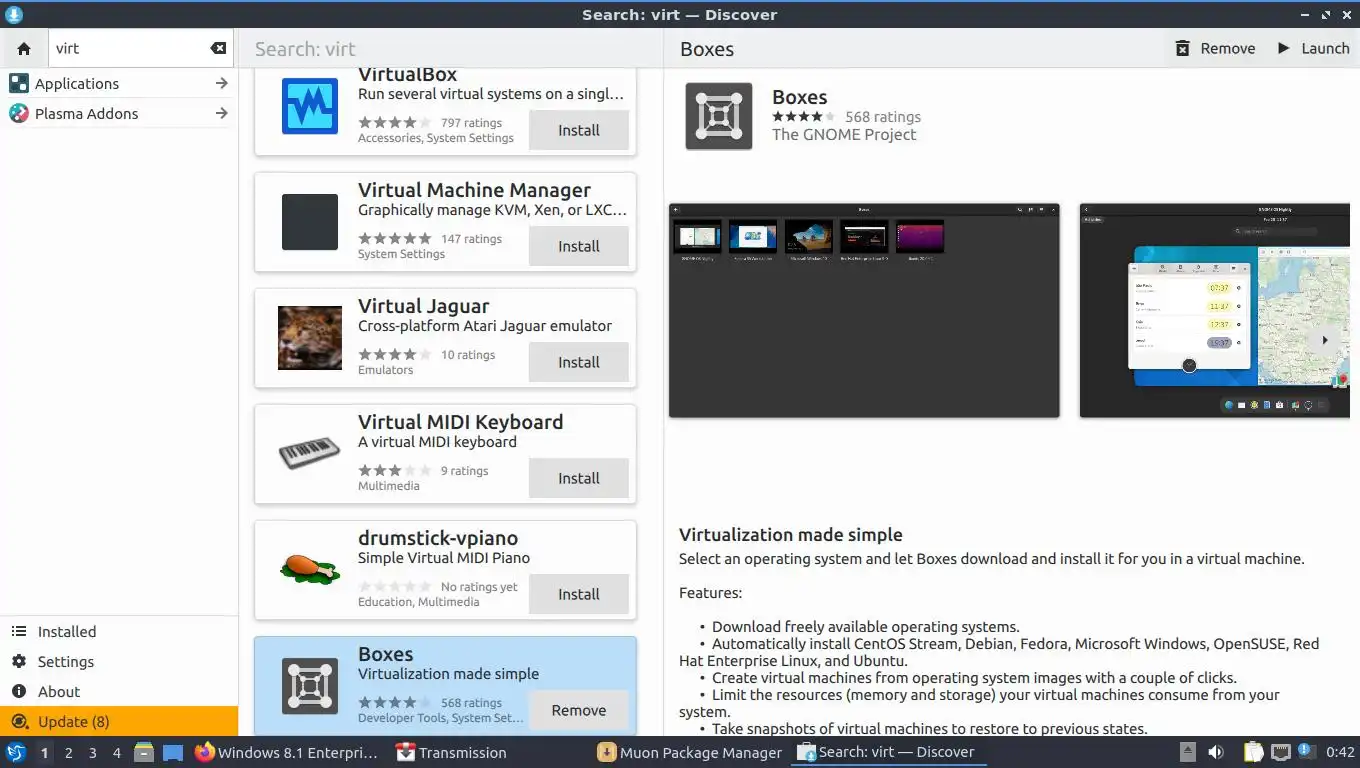Click the Virtual Machine Manager title

pyautogui.click(x=474, y=190)
